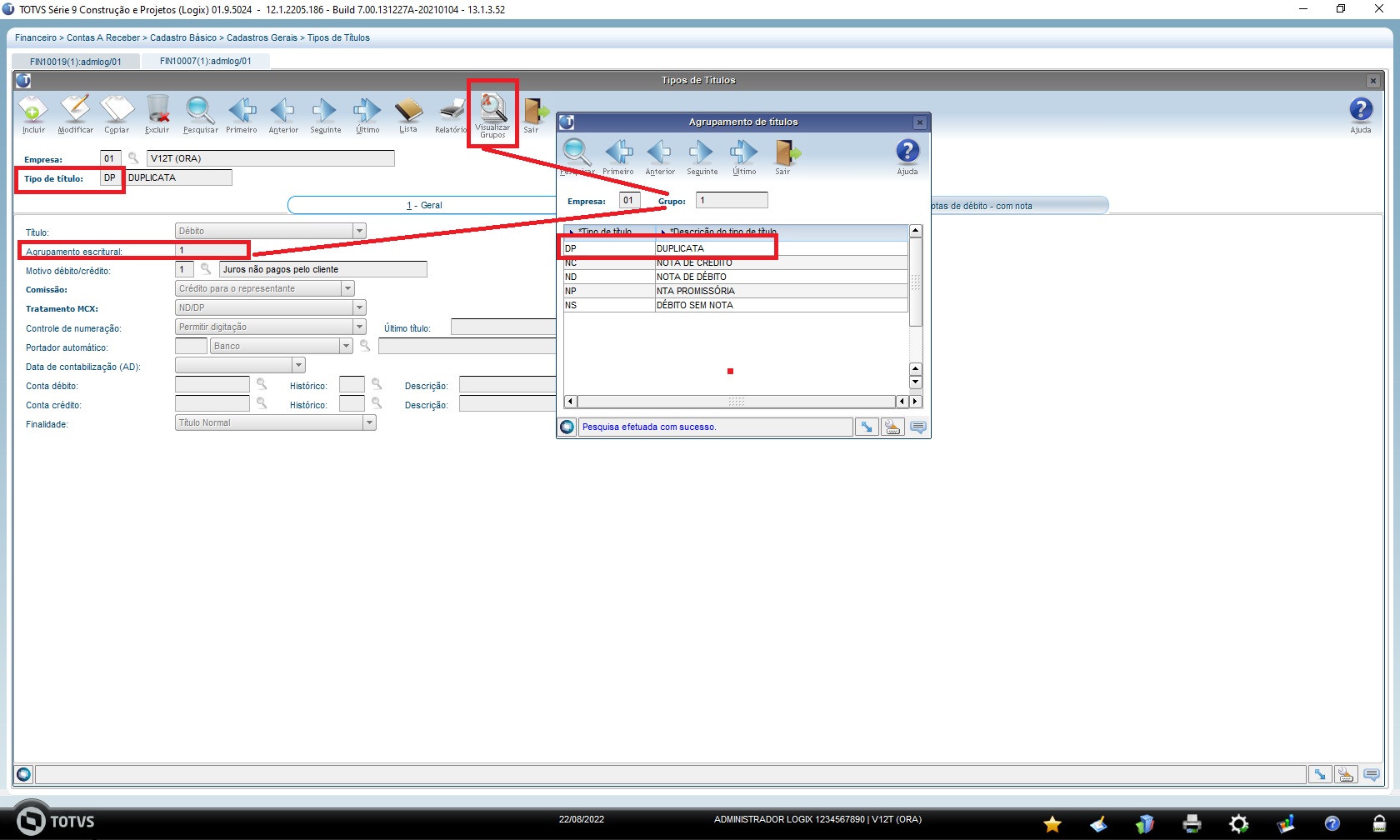Select the NOTA DE DÉBITO row
The width and height of the screenshot is (1400, 840).
[x=736, y=277]
